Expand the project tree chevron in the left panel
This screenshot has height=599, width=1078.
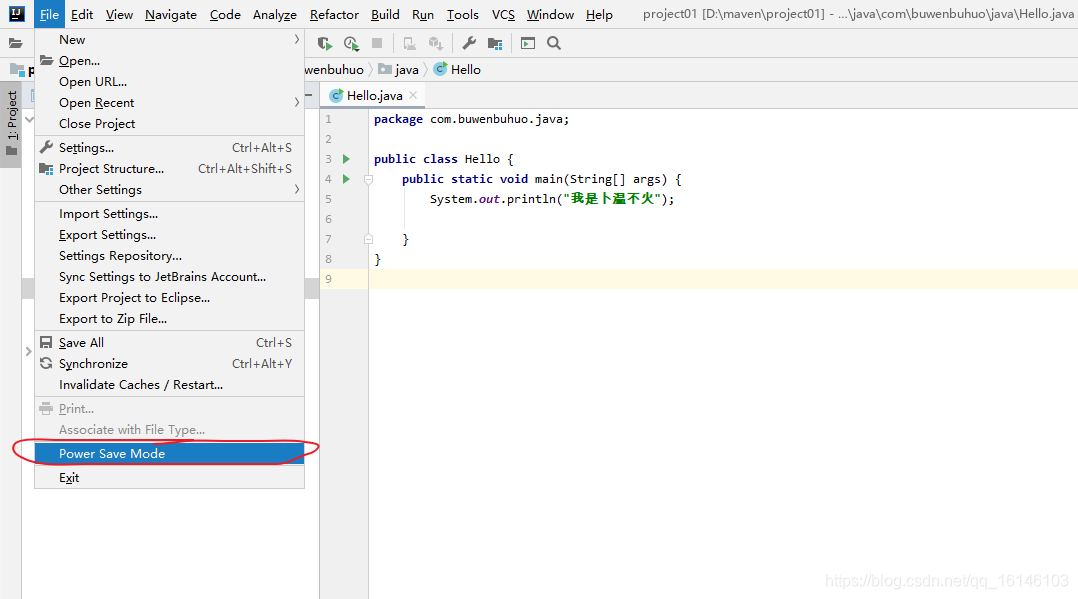click(x=28, y=351)
